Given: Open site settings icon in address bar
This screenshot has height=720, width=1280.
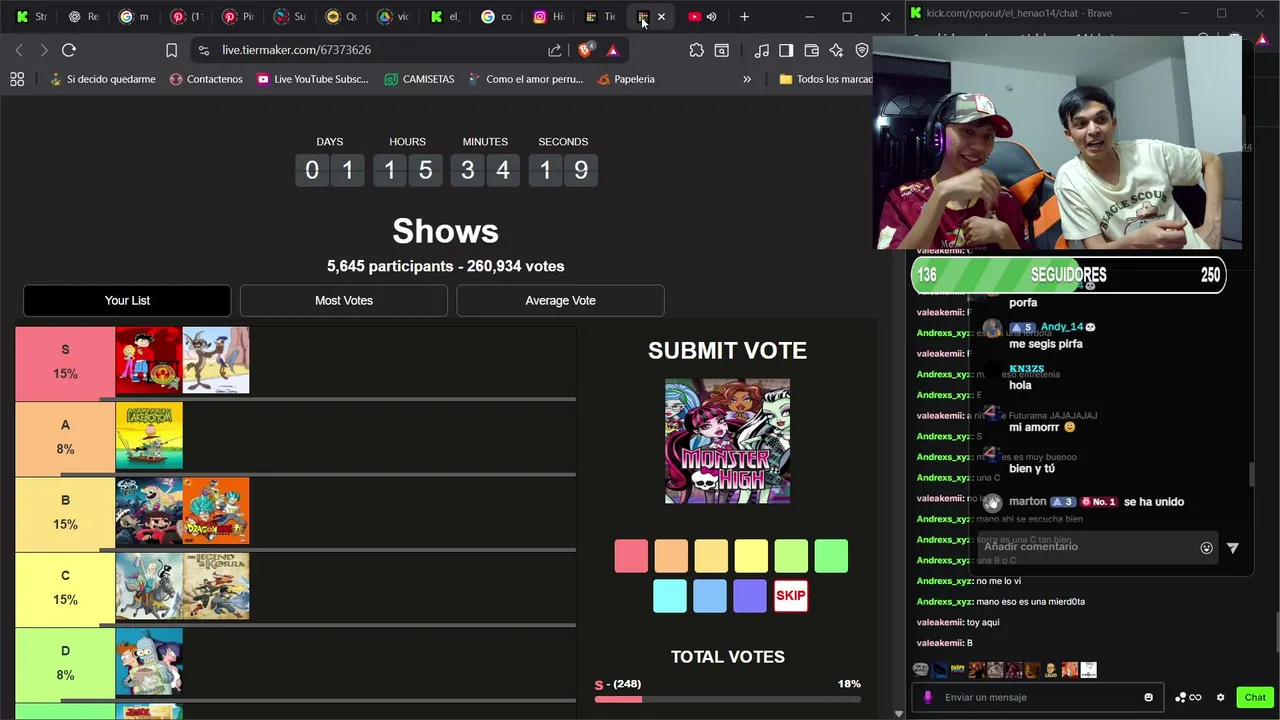Looking at the screenshot, I should tap(204, 50).
